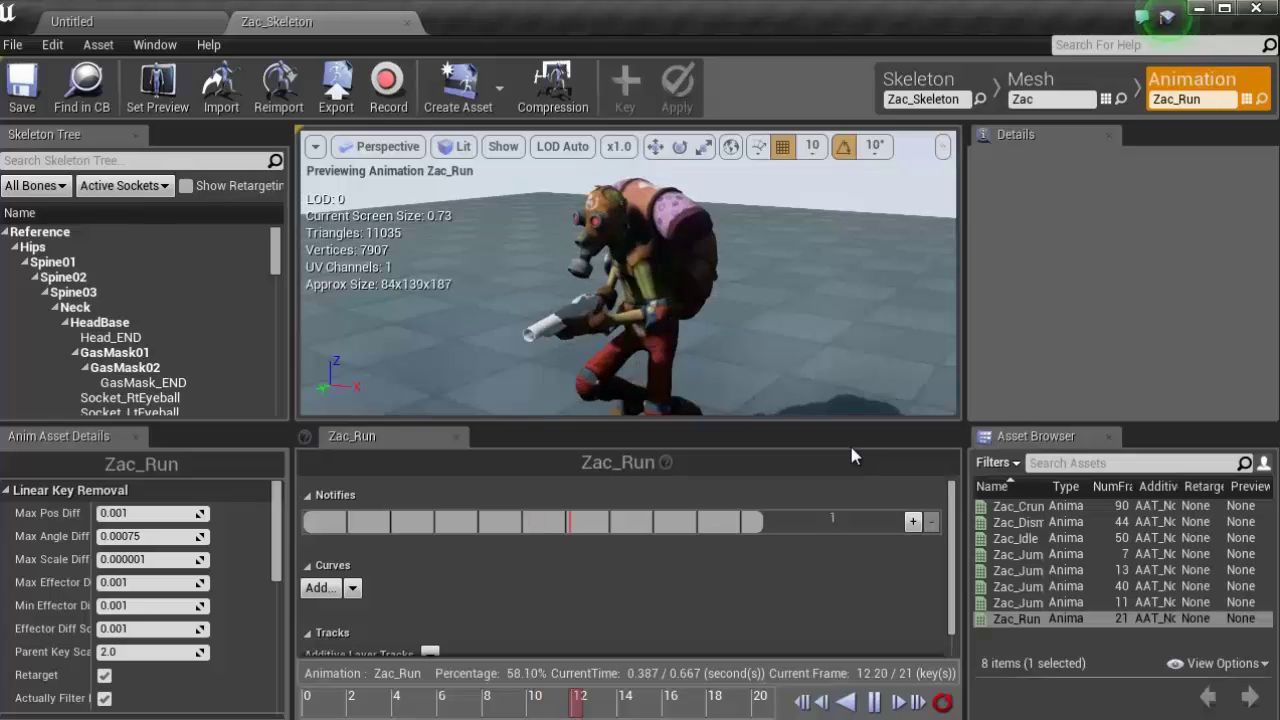
Task: Toggle world coordinate space globe icon
Action: pyautogui.click(x=732, y=147)
